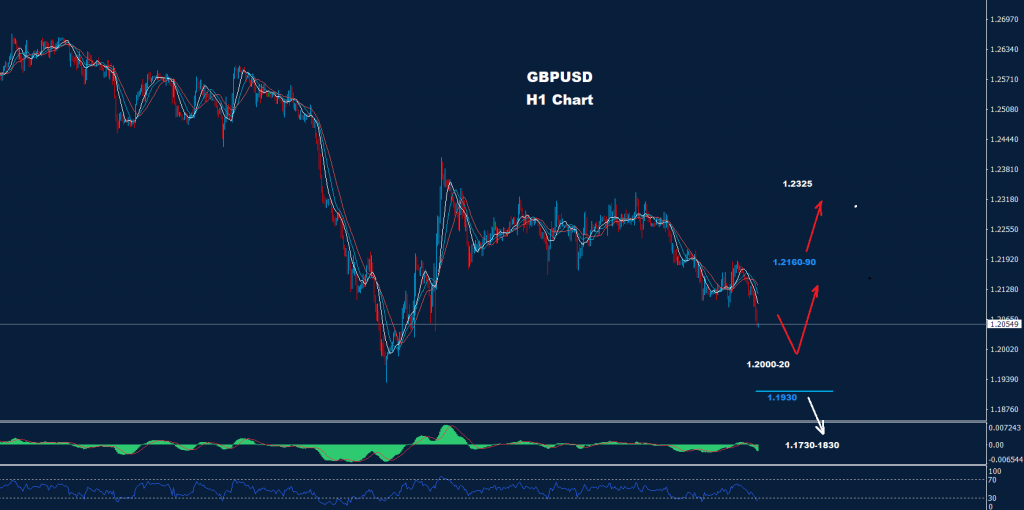1024x510 pixels.
Task: Click the blue 1.1930 level label
Action: (x=782, y=397)
